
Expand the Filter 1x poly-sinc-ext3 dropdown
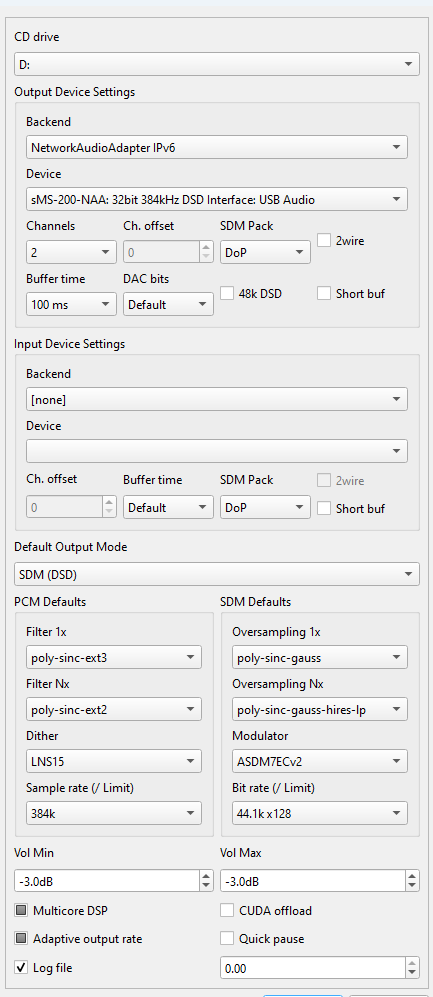pos(114,657)
